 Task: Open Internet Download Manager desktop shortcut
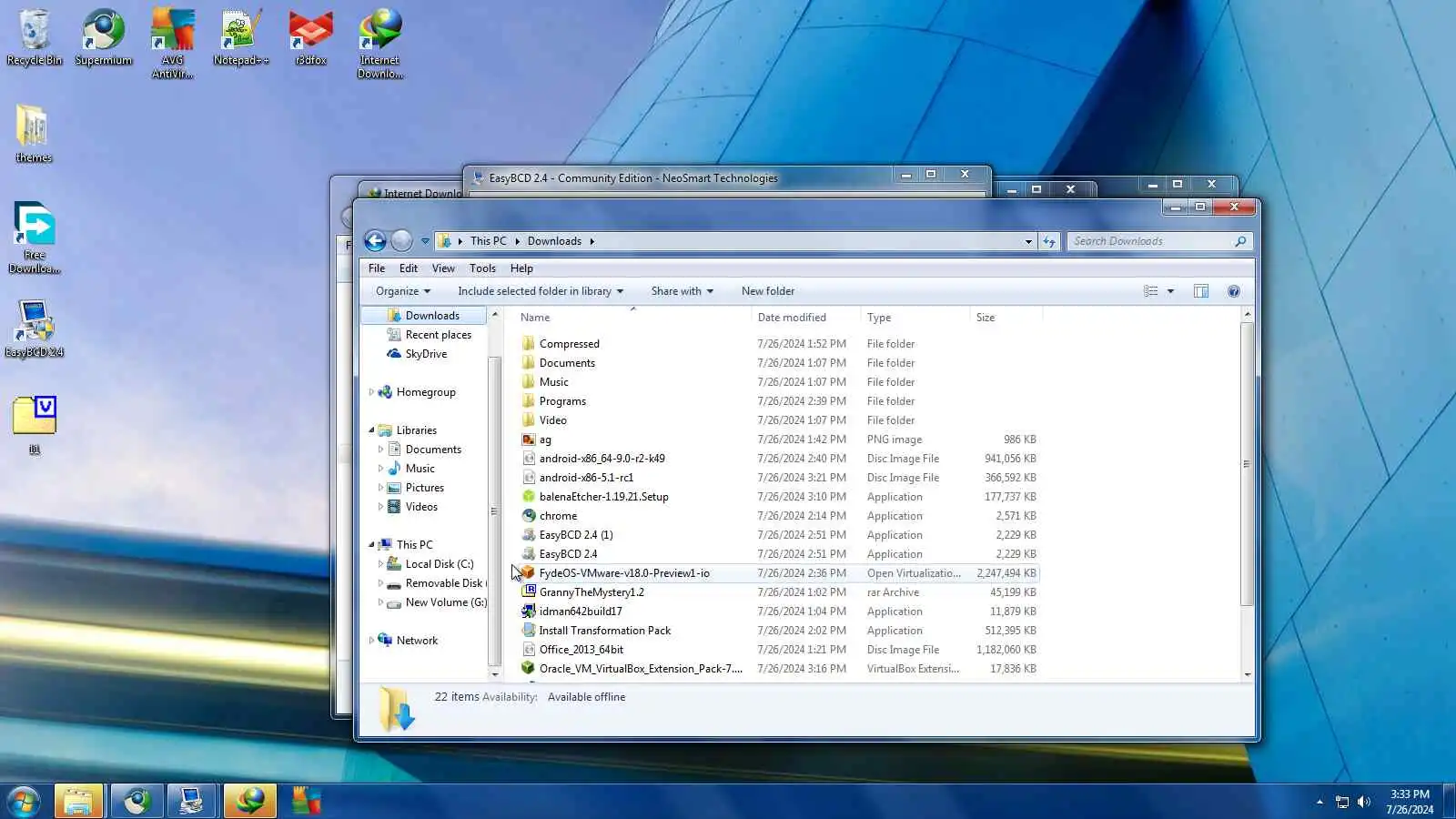pyautogui.click(x=380, y=43)
